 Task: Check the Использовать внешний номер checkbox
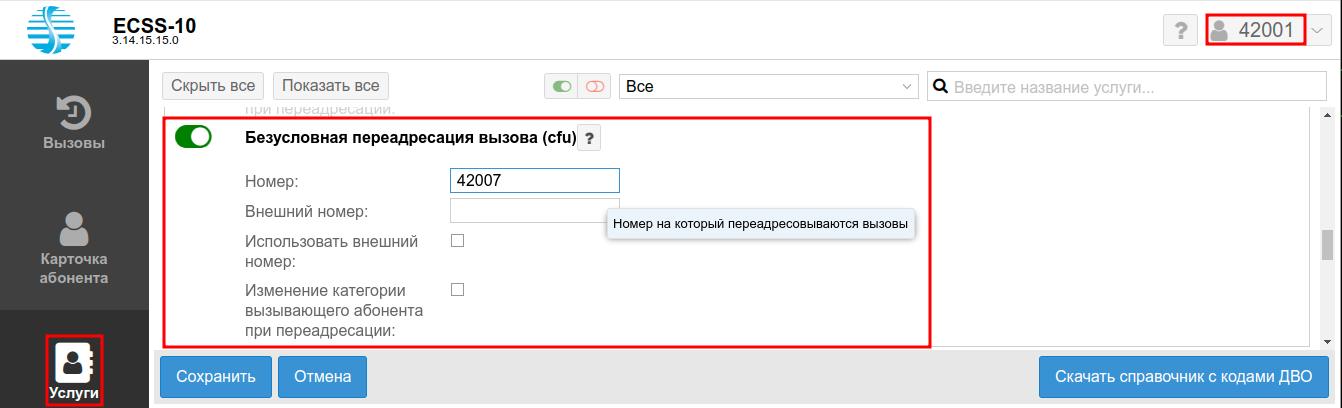coord(457,241)
